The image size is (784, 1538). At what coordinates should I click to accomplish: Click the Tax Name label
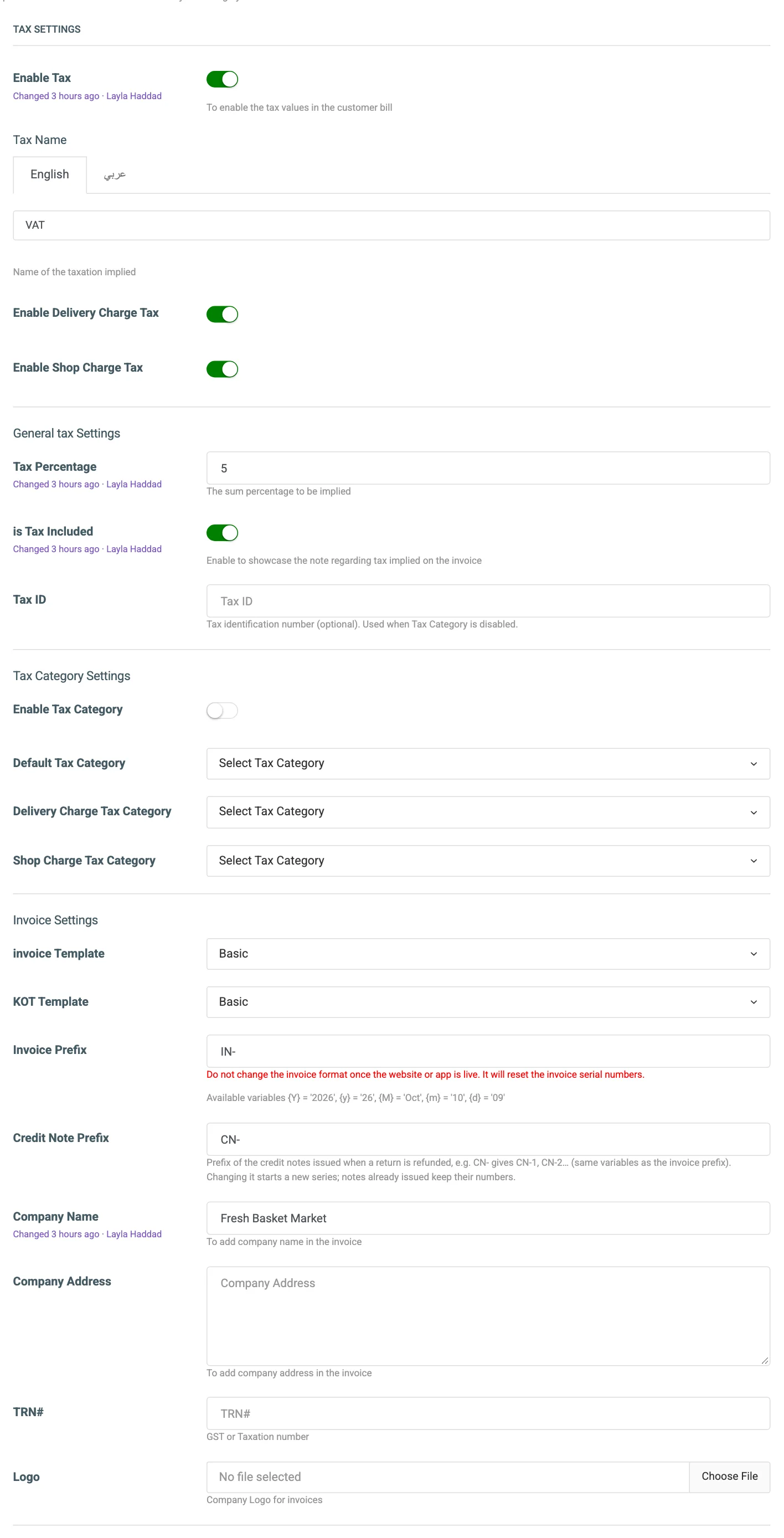pos(40,140)
